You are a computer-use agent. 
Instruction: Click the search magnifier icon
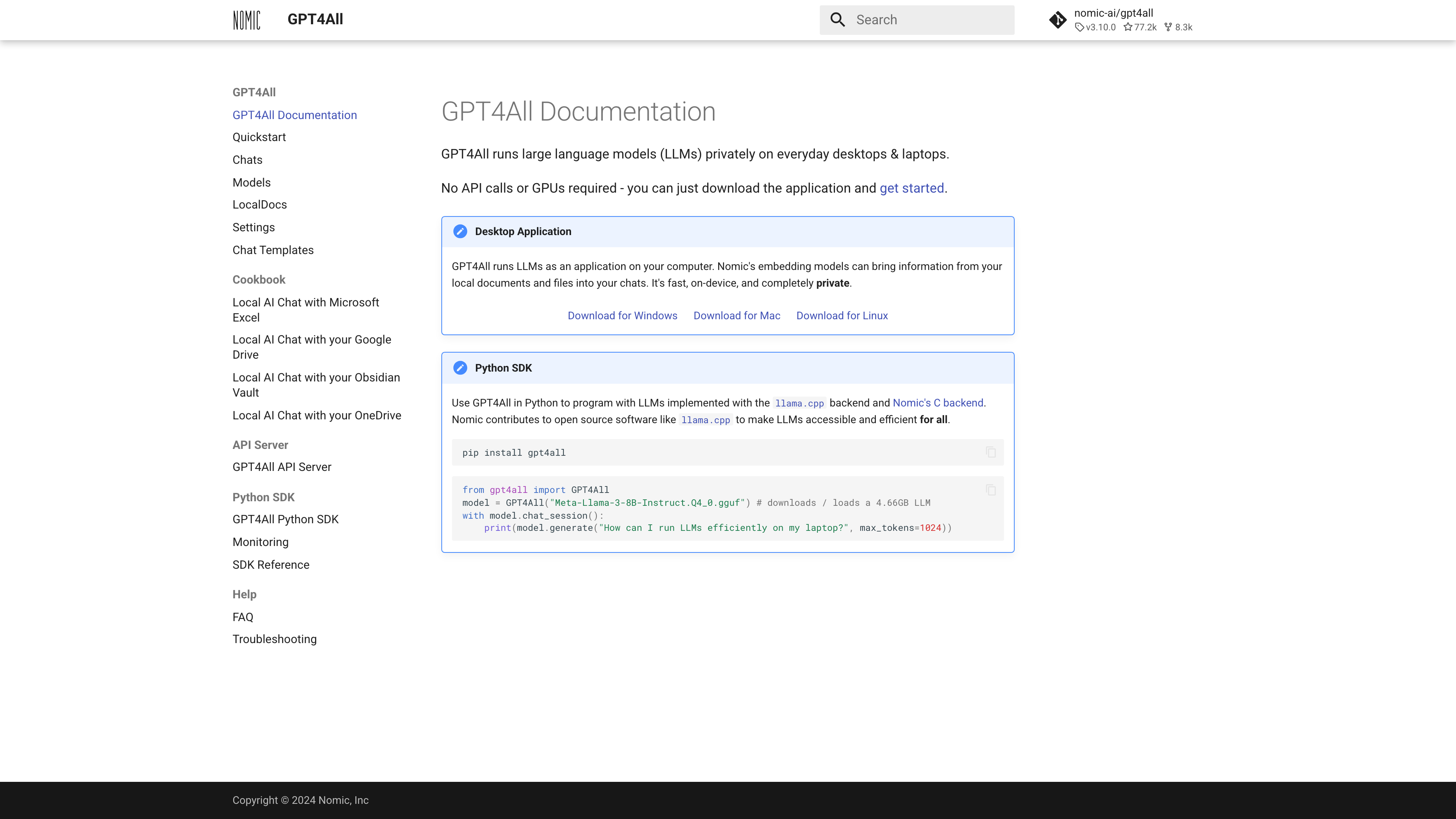coord(837,19)
